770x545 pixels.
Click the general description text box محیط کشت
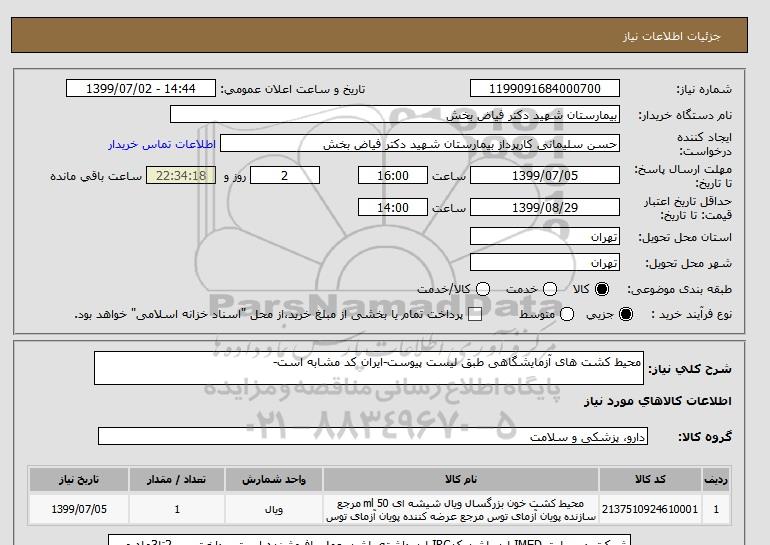(x=369, y=368)
